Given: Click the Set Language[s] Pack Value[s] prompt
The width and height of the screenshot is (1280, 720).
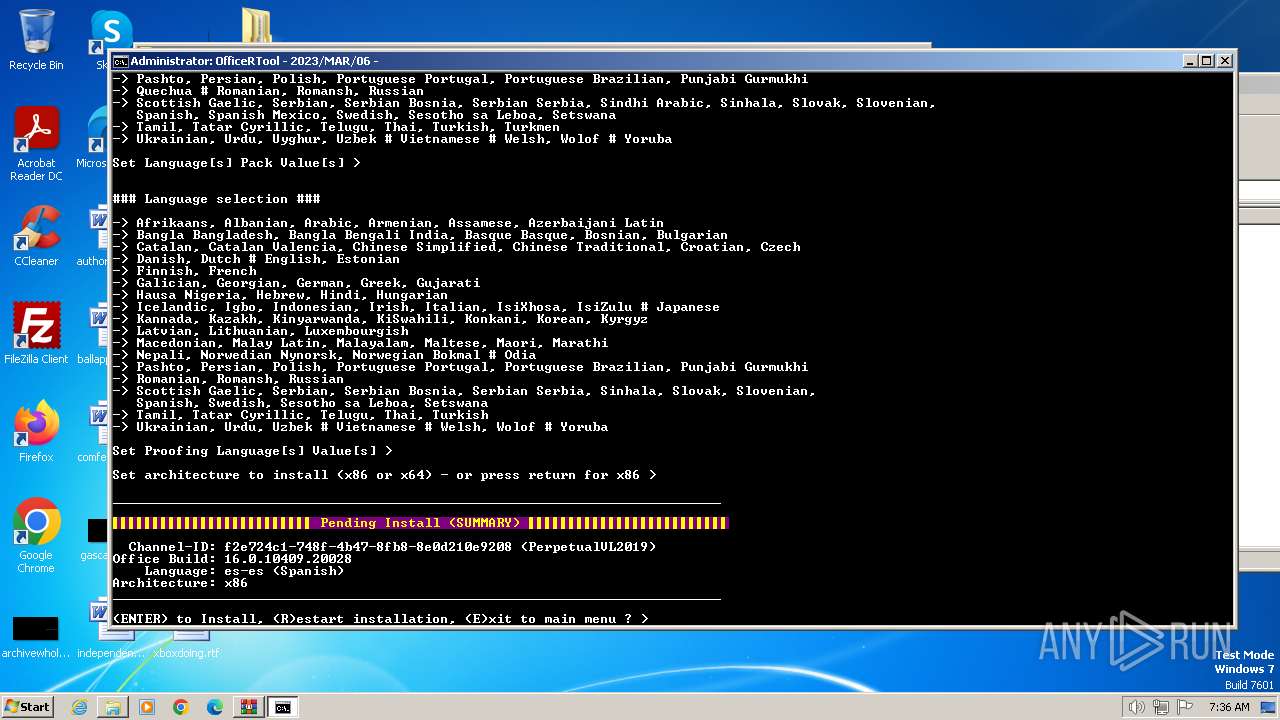Looking at the screenshot, I should (236, 163).
